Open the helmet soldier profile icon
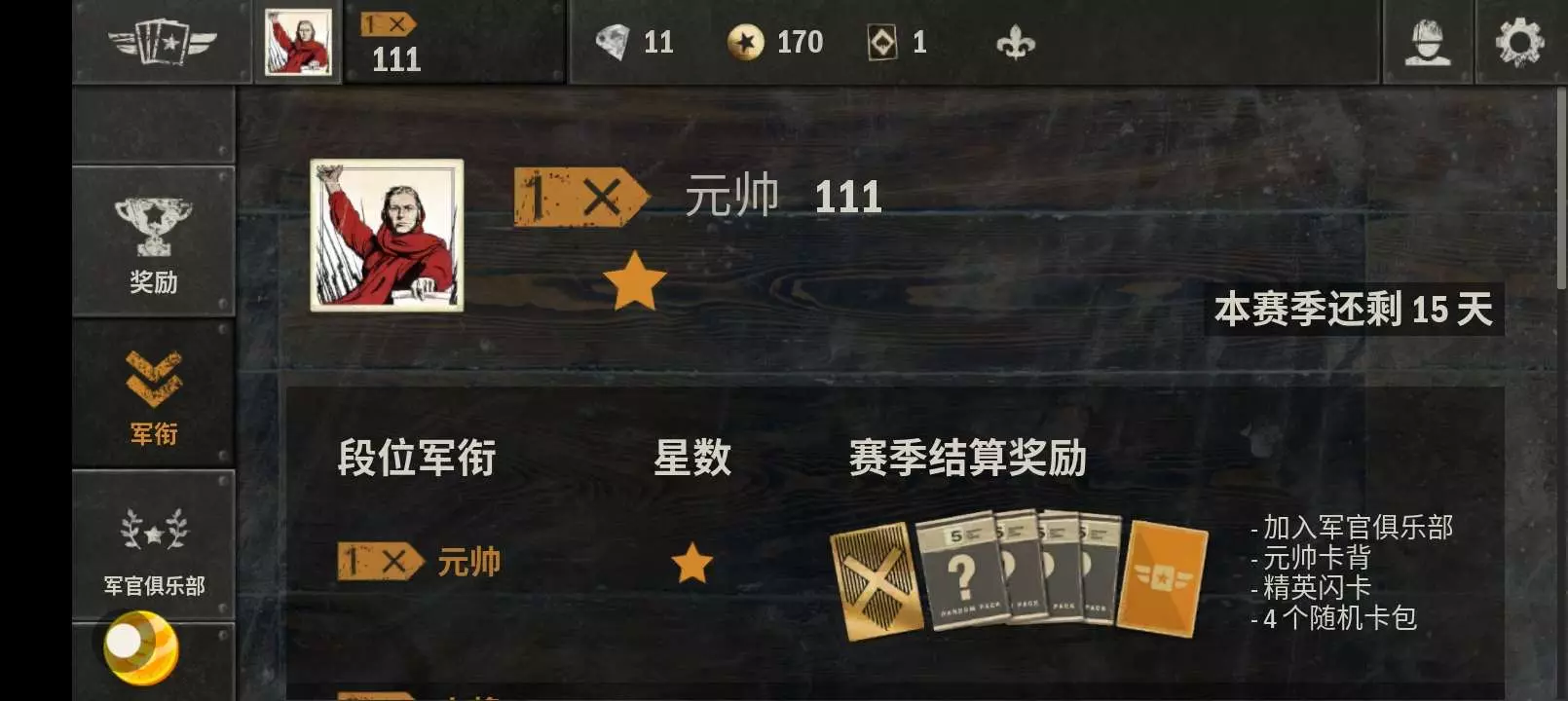This screenshot has height=701, width=1568. pyautogui.click(x=1428, y=42)
